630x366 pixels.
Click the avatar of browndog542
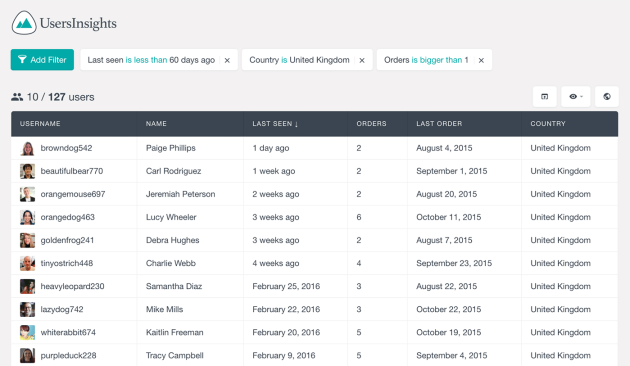click(27, 148)
